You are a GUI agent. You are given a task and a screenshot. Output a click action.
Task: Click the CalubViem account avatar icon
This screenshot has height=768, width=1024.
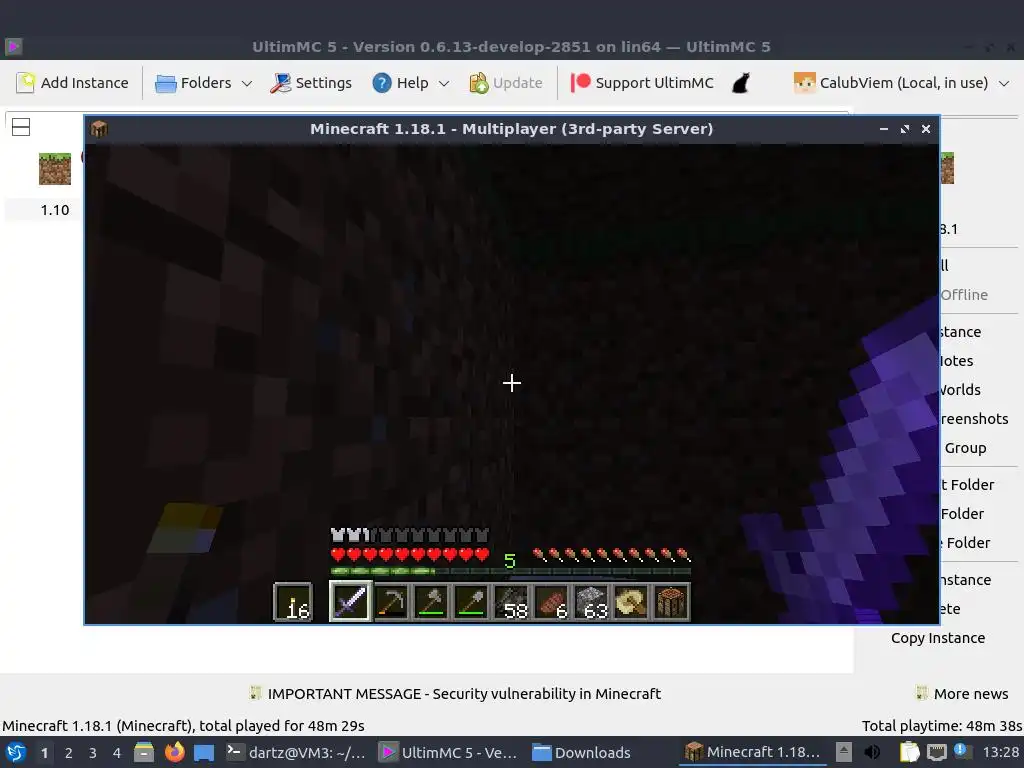click(x=805, y=83)
